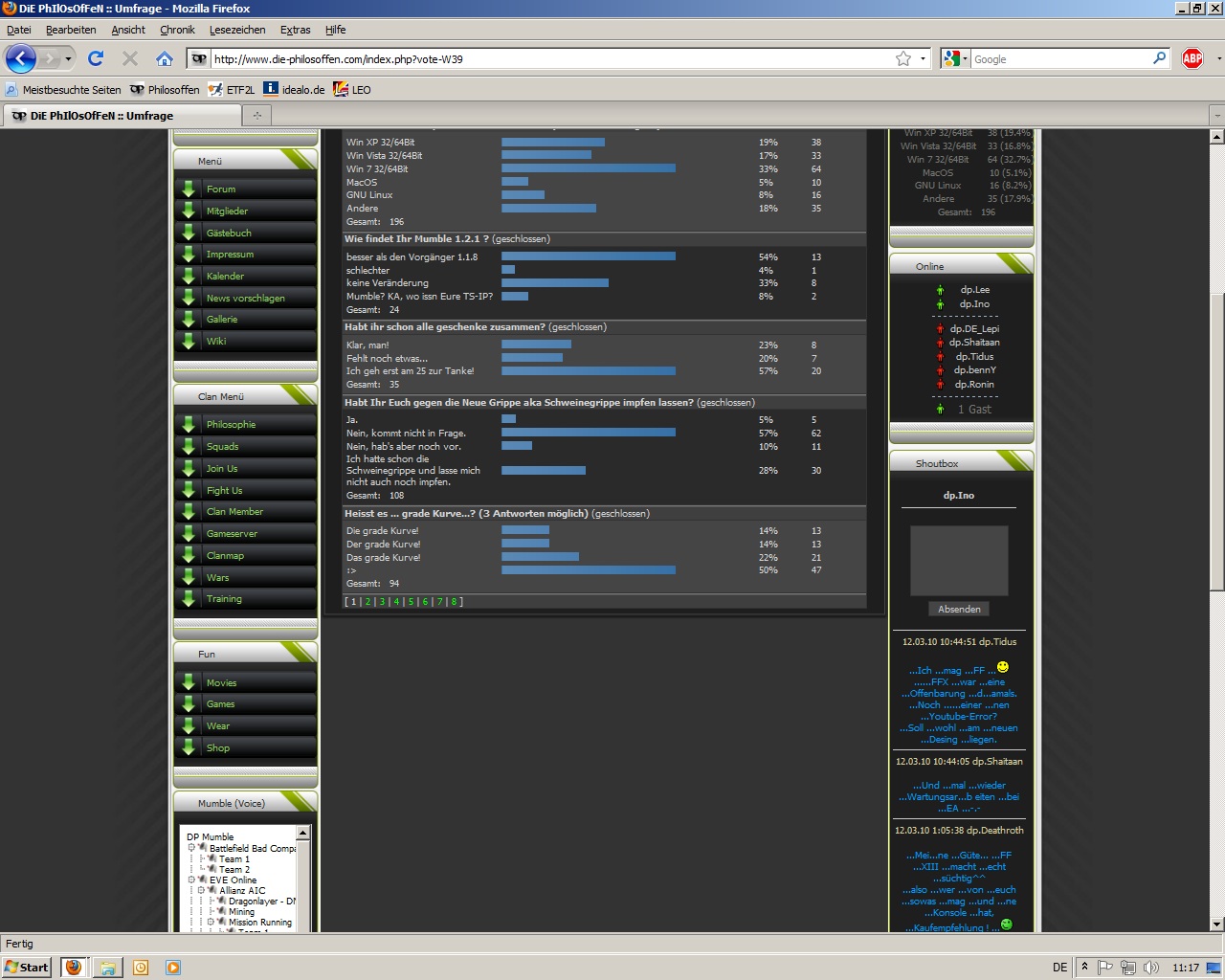Bookmark this page with the star icon
Screen dimensions: 1225x980
point(902,58)
